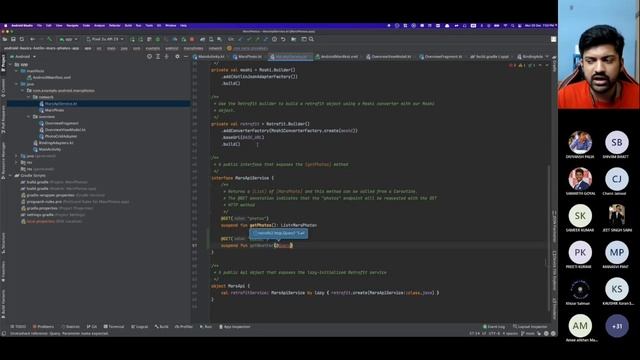Open project panel settings gear
The width and height of the screenshot is (640, 360).
coord(177,57)
